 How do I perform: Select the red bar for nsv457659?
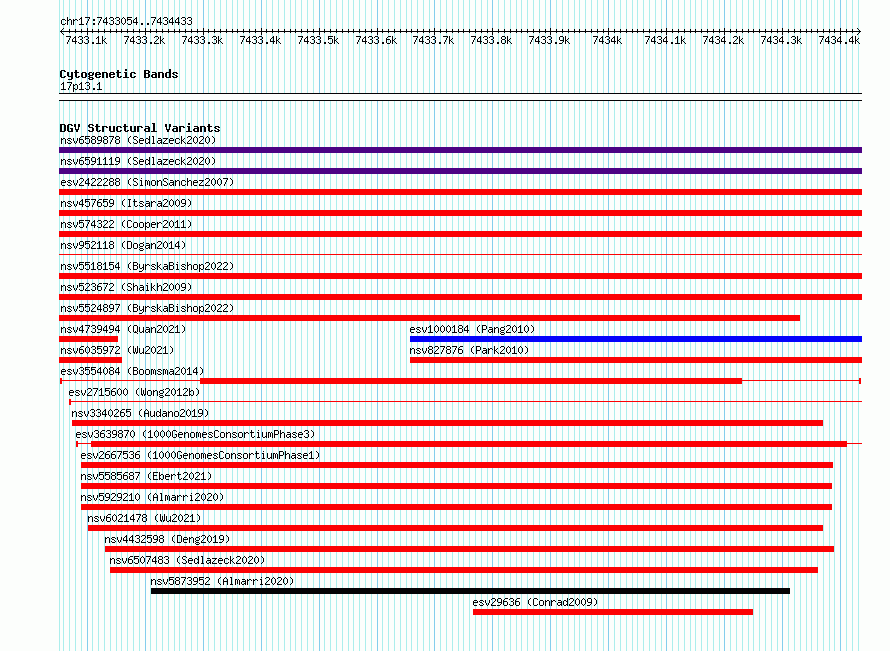tap(460, 213)
